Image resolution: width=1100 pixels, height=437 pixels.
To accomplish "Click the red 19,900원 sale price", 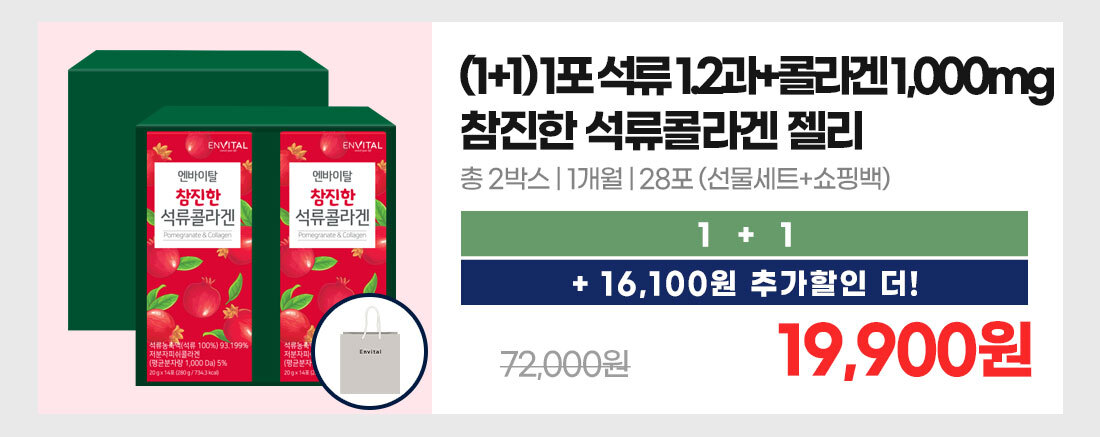I will tap(904, 351).
